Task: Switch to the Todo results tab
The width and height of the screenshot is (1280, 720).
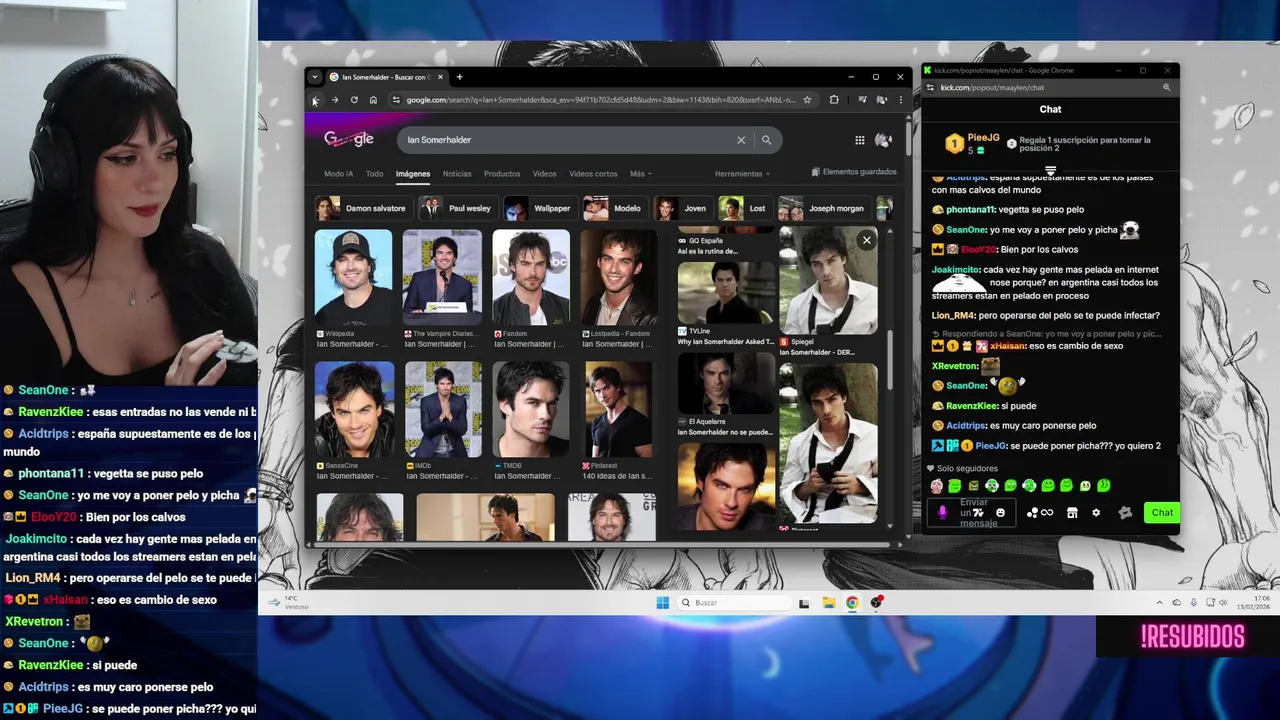Action: click(x=374, y=174)
